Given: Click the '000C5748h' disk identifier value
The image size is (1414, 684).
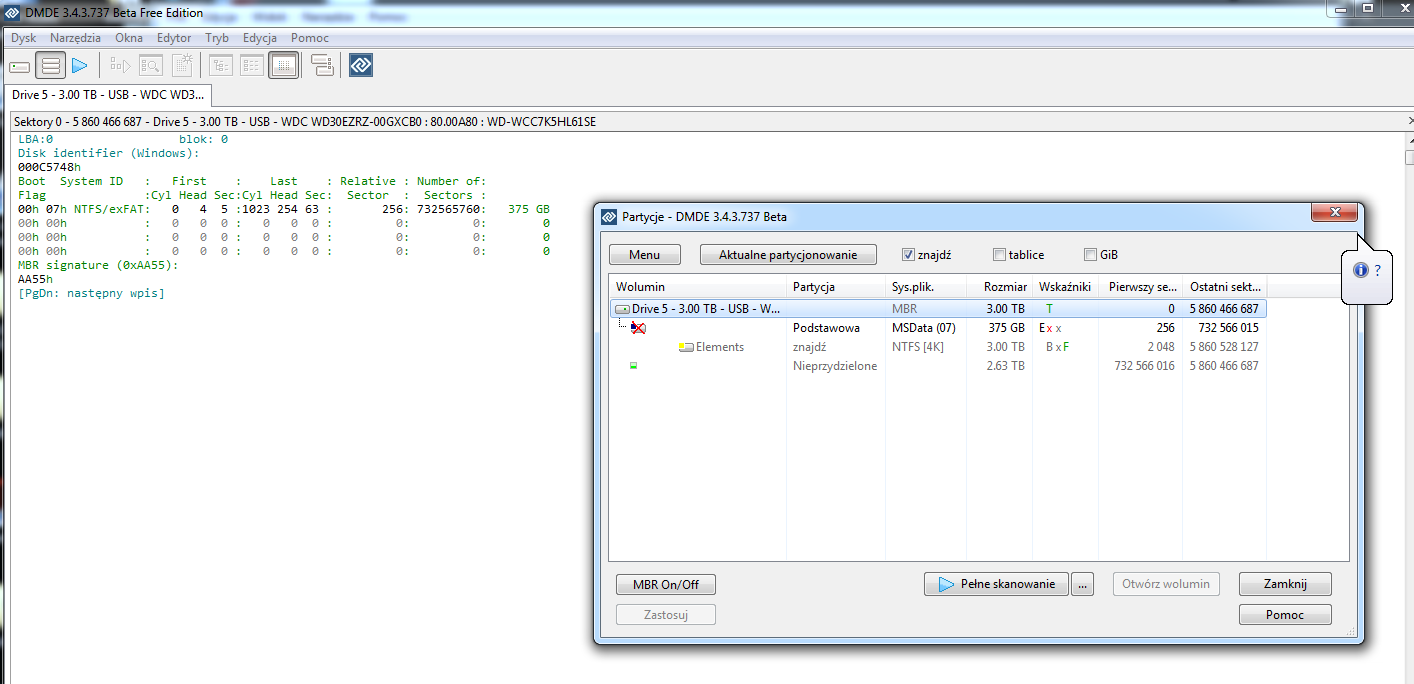Looking at the screenshot, I should [x=50, y=167].
